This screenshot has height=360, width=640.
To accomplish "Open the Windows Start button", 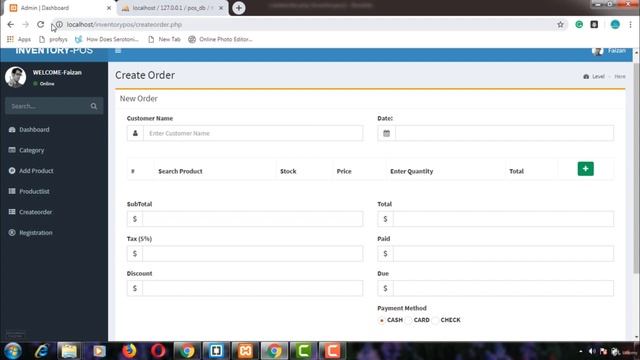I will point(13,351).
